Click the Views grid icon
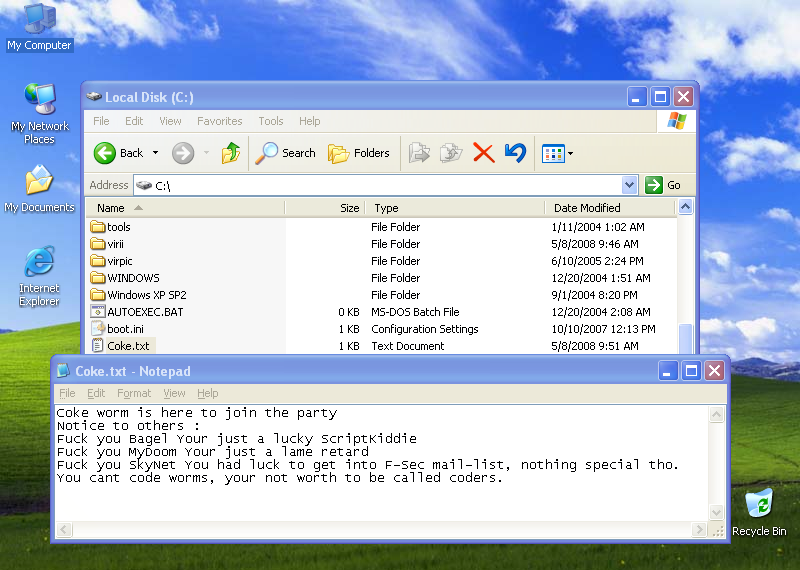Image resolution: width=800 pixels, height=570 pixels. click(x=553, y=153)
